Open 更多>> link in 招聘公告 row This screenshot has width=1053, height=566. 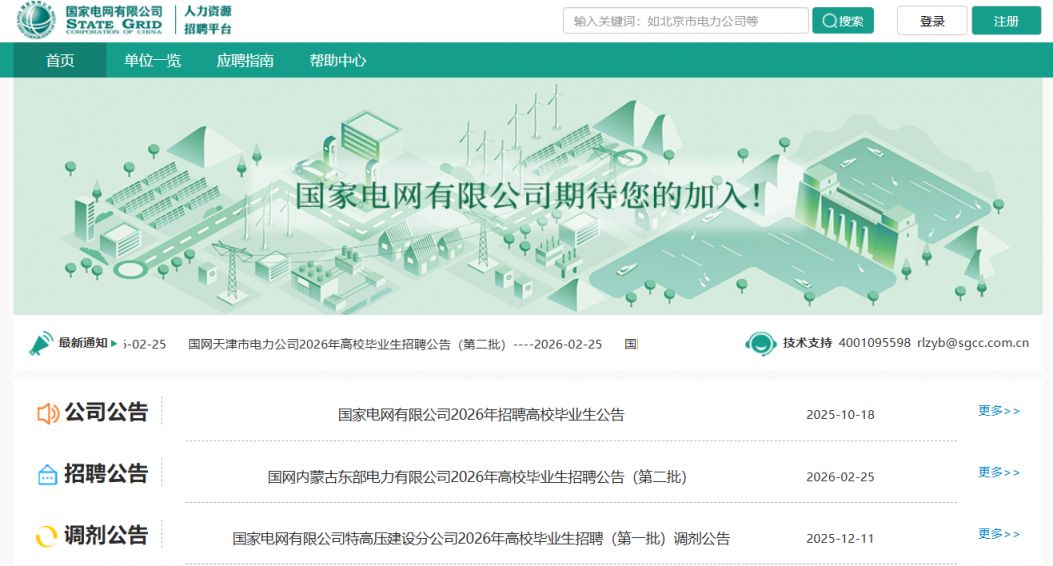[999, 473]
